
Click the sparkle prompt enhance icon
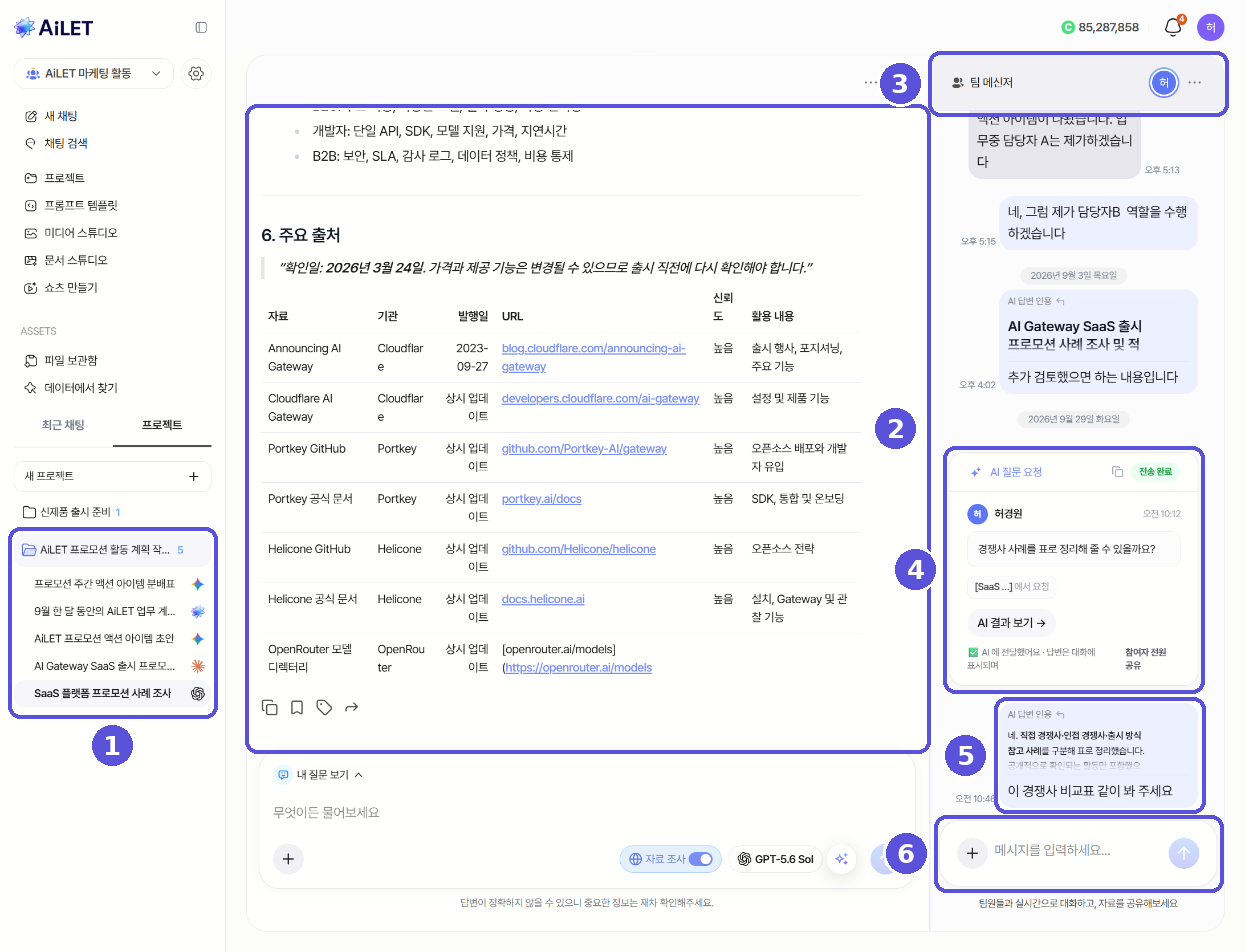click(x=842, y=858)
